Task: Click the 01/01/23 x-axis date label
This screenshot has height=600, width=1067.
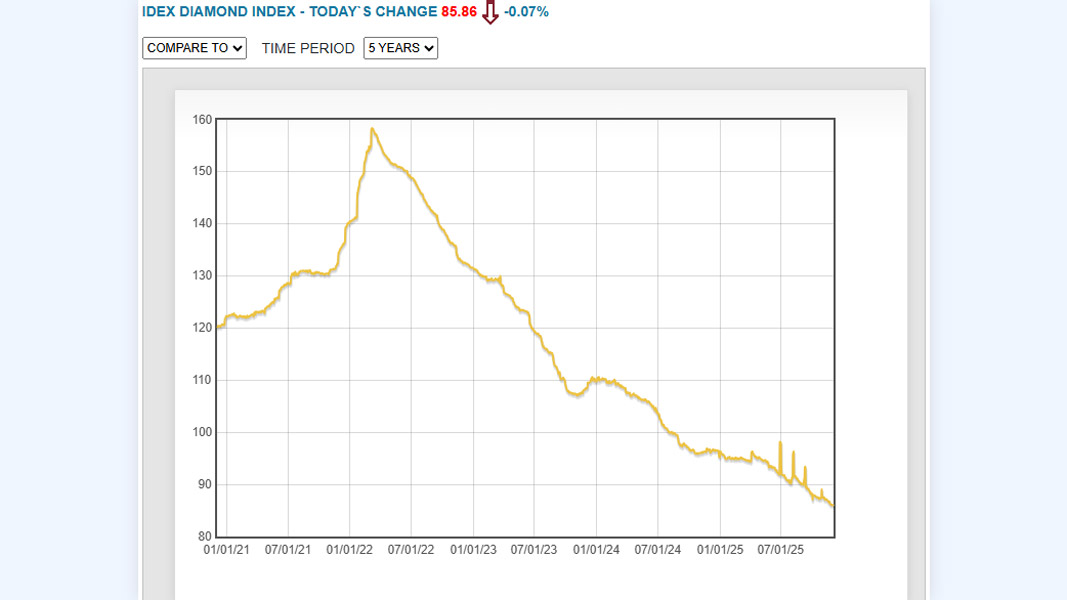Action: (x=473, y=549)
